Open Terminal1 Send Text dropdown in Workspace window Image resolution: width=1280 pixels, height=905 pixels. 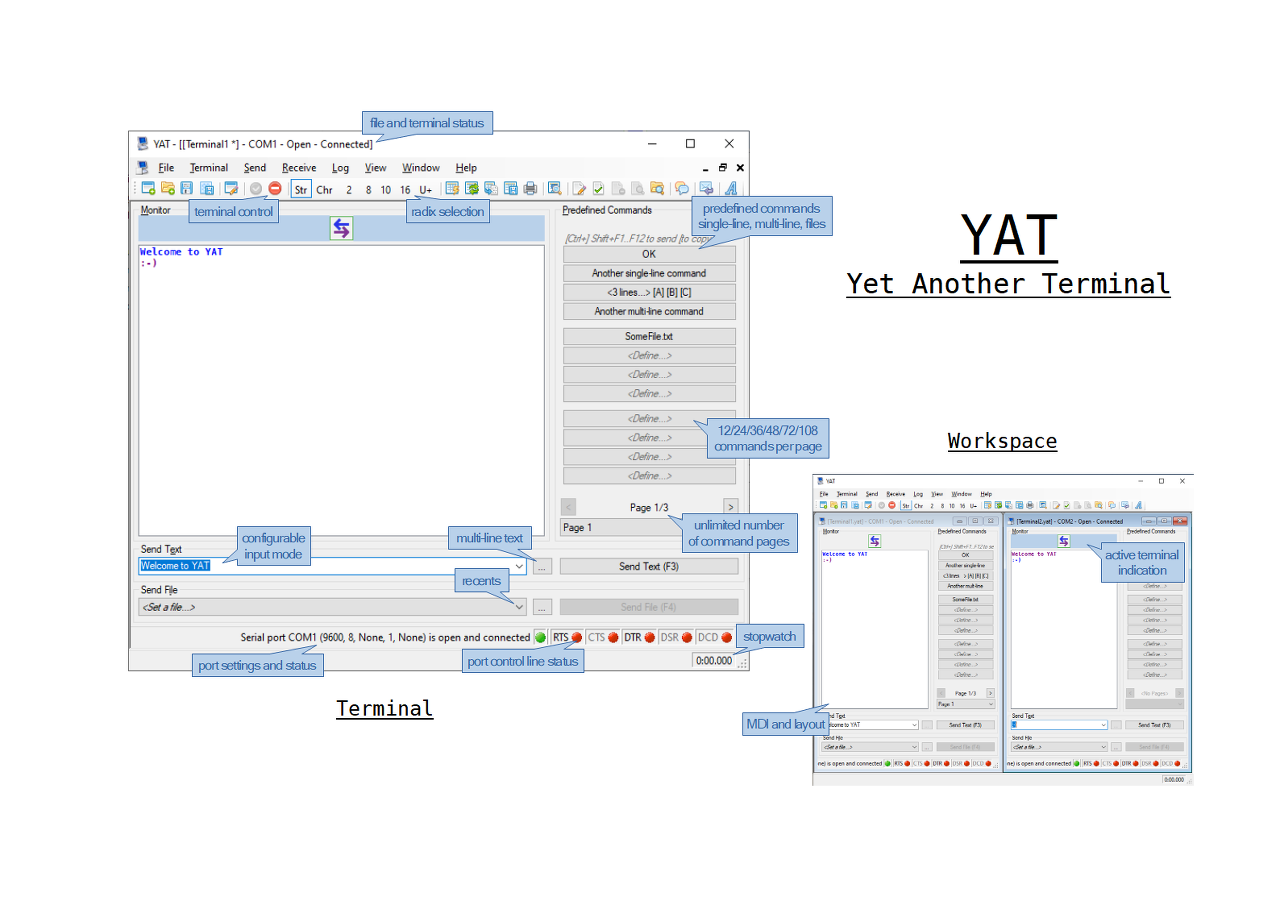click(913, 724)
